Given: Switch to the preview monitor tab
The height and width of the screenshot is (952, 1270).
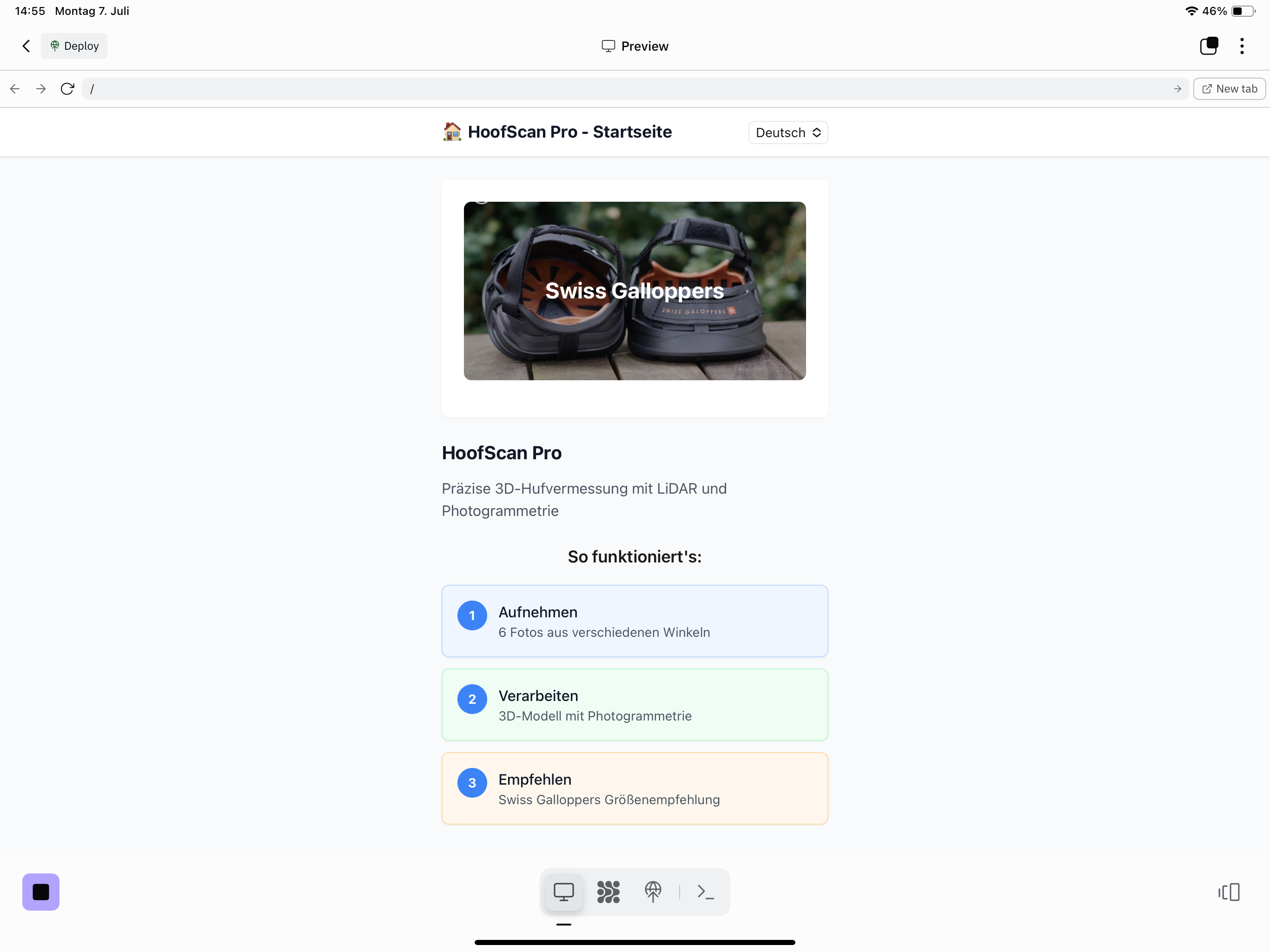Looking at the screenshot, I should (563, 892).
